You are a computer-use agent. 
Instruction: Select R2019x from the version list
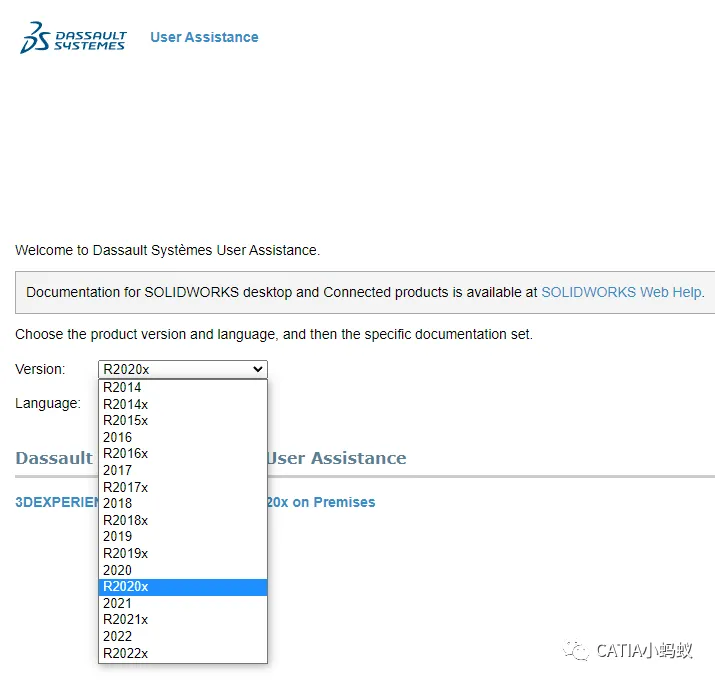(x=182, y=553)
